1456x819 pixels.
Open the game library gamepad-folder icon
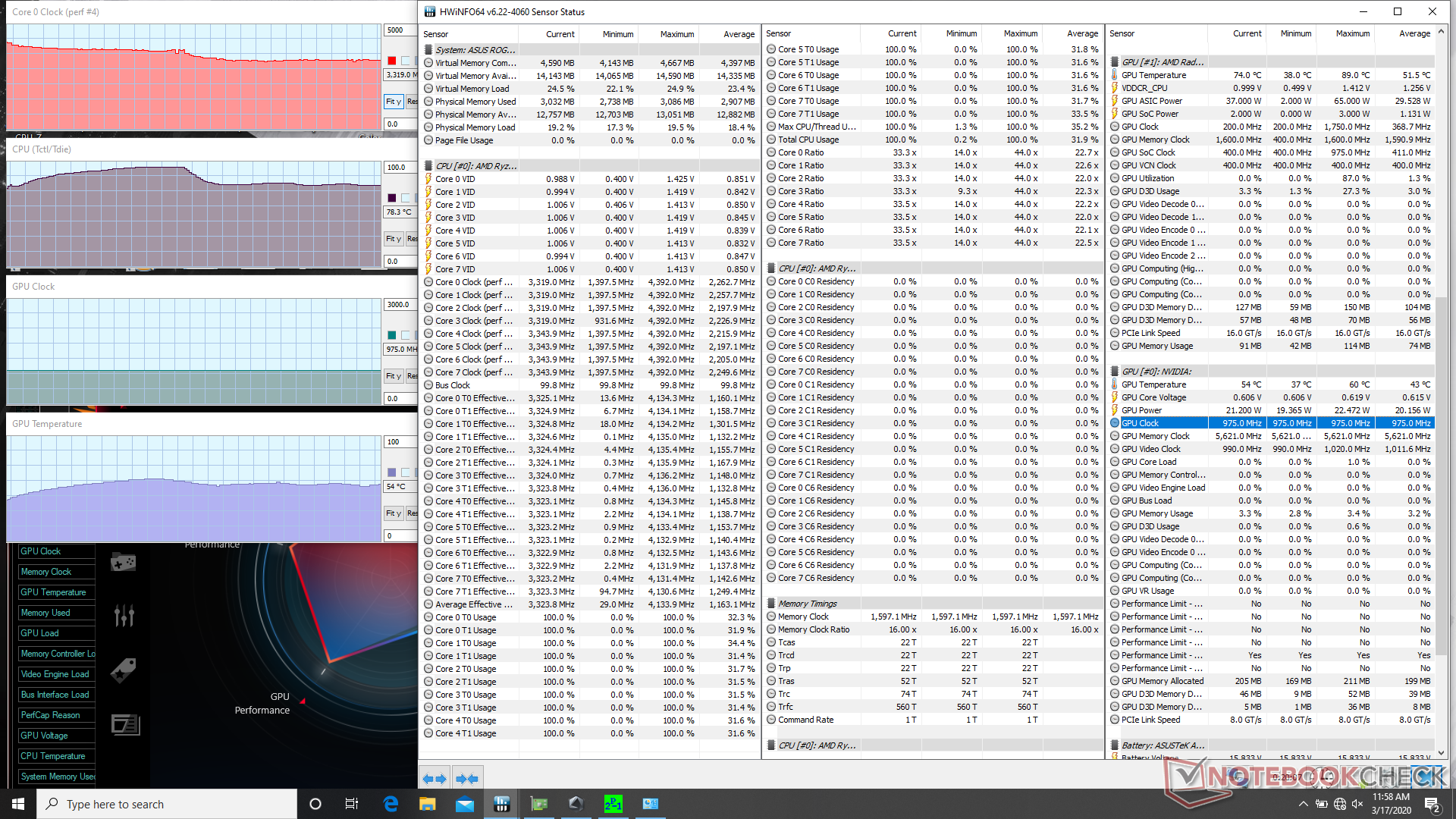[124, 563]
